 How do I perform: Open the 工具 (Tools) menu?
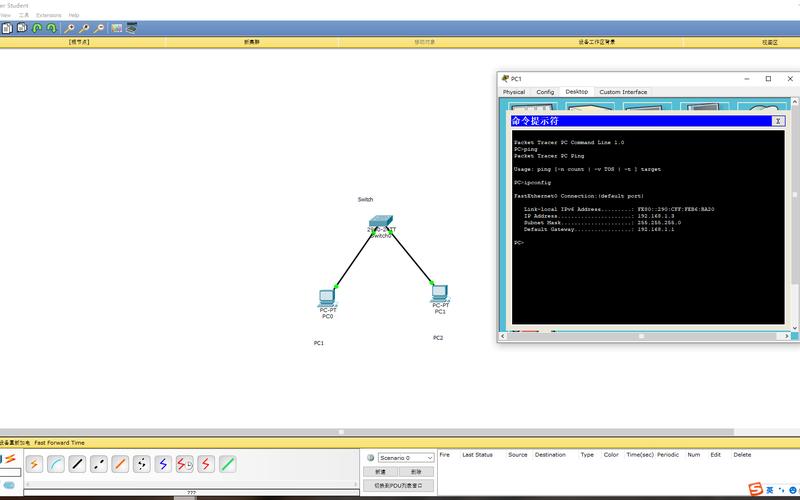(x=24, y=15)
